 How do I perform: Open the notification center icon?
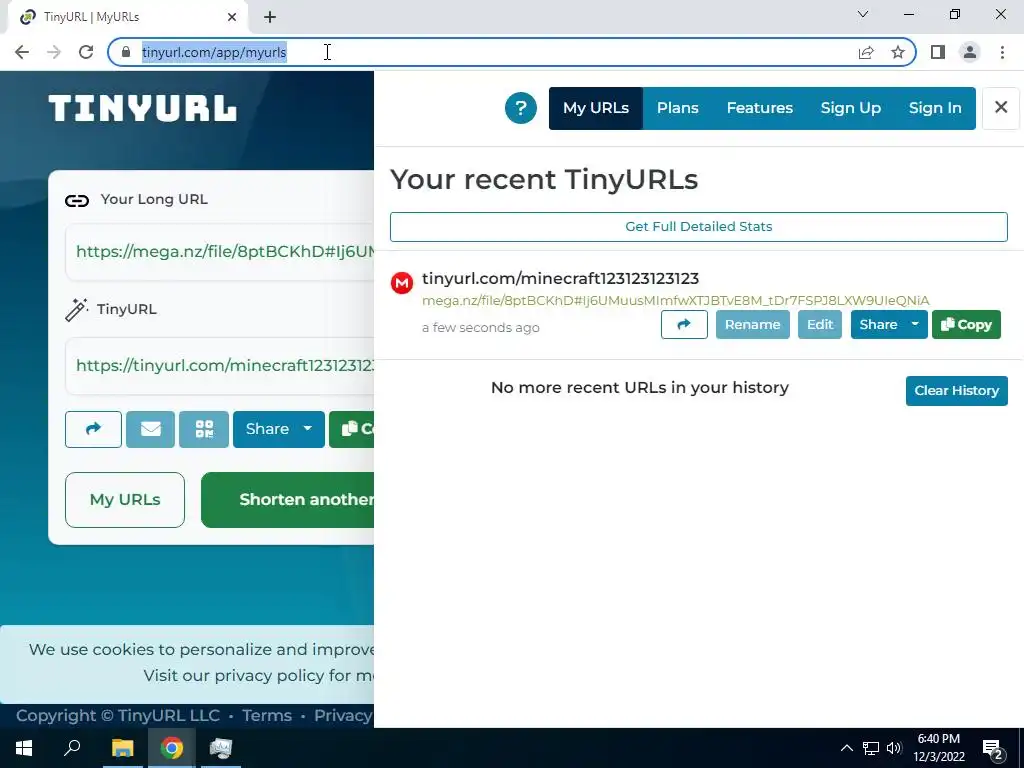click(x=992, y=749)
